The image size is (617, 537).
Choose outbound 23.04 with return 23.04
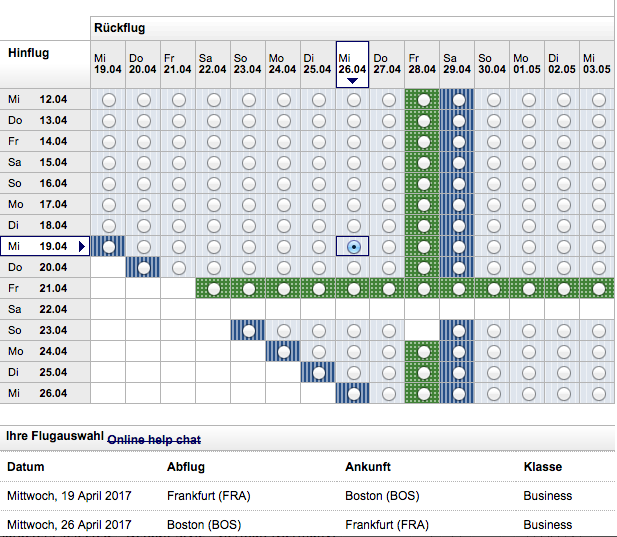click(x=248, y=331)
